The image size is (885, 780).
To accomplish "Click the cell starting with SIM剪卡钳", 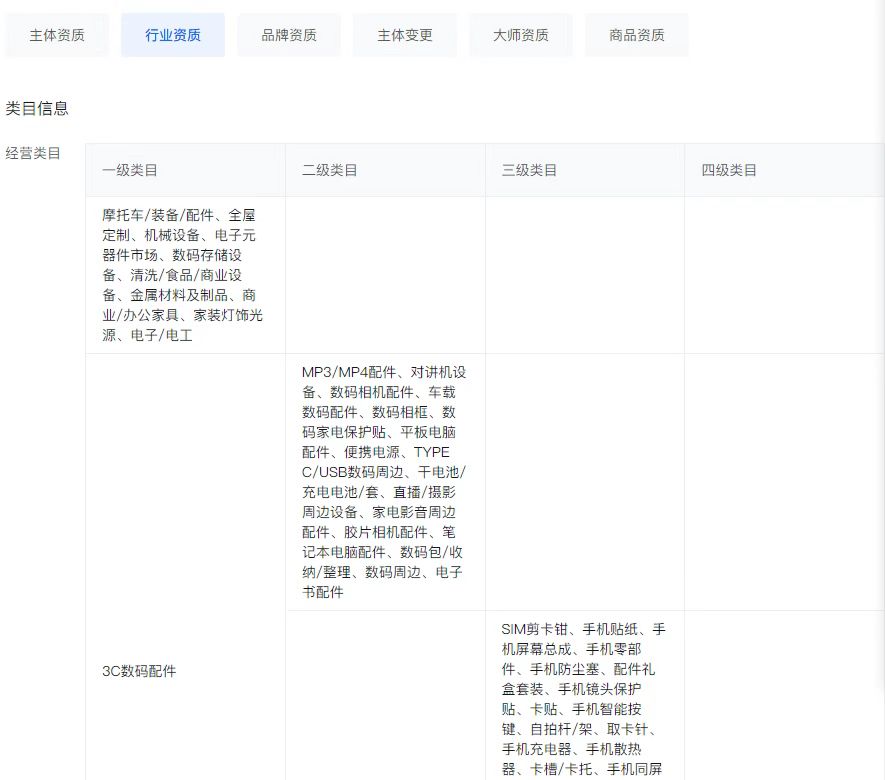I will [584, 699].
